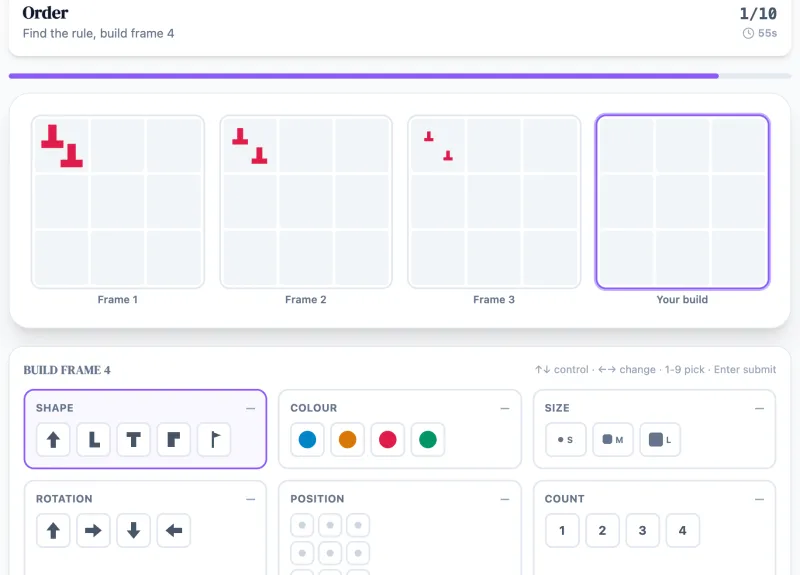Choose medium size M
The image size is (800, 575).
coord(613,439)
